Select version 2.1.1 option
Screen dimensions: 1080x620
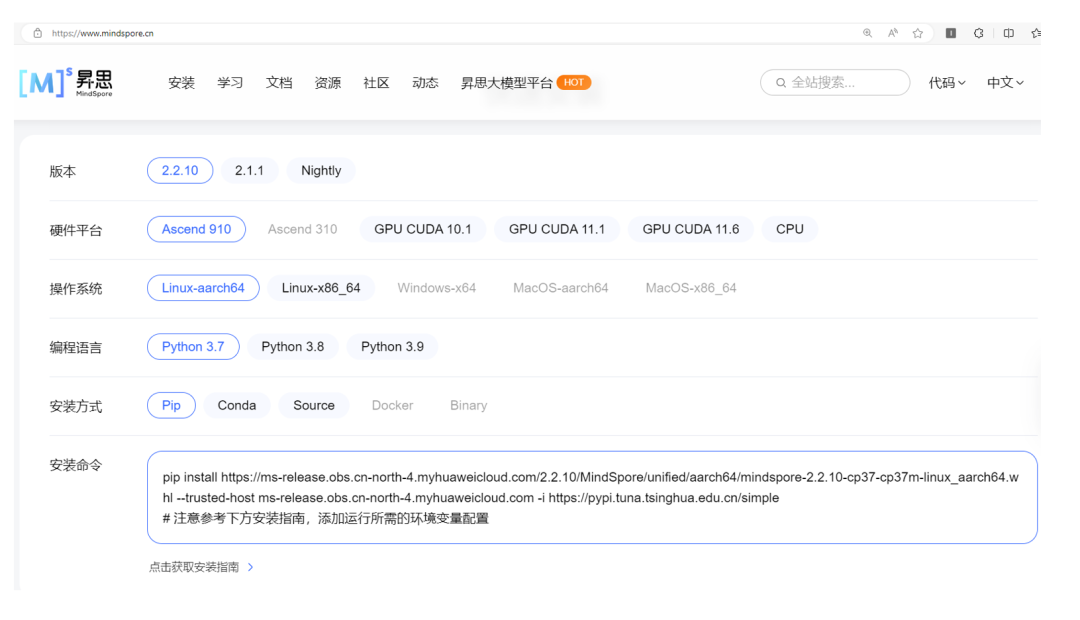click(249, 171)
